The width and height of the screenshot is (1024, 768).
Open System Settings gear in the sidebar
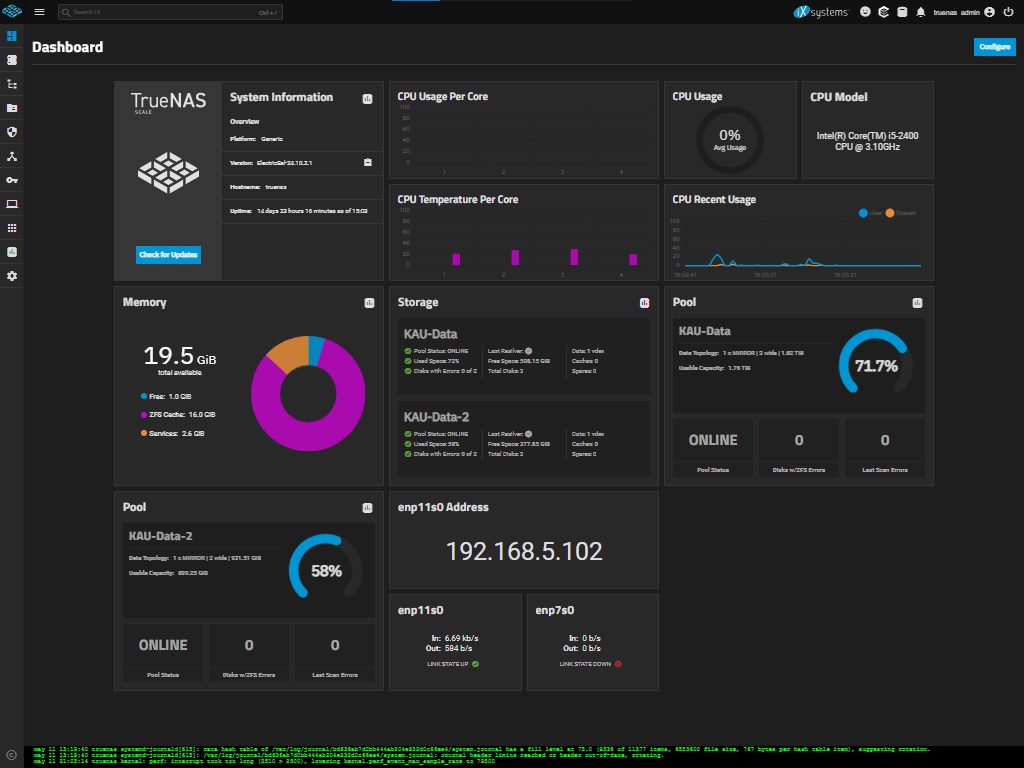pyautogui.click(x=12, y=276)
